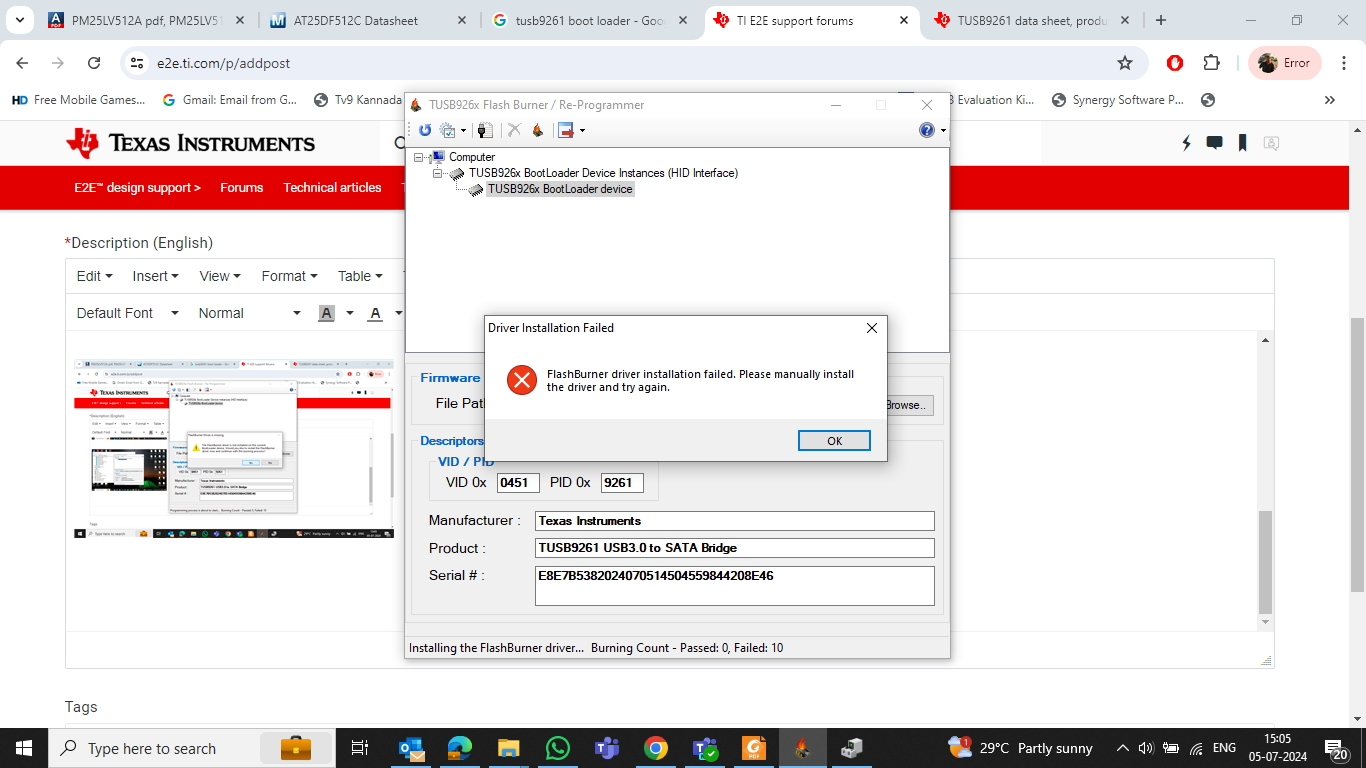Image resolution: width=1366 pixels, height=768 pixels.
Task: Open a new browser tab
Action: coord(1160,20)
